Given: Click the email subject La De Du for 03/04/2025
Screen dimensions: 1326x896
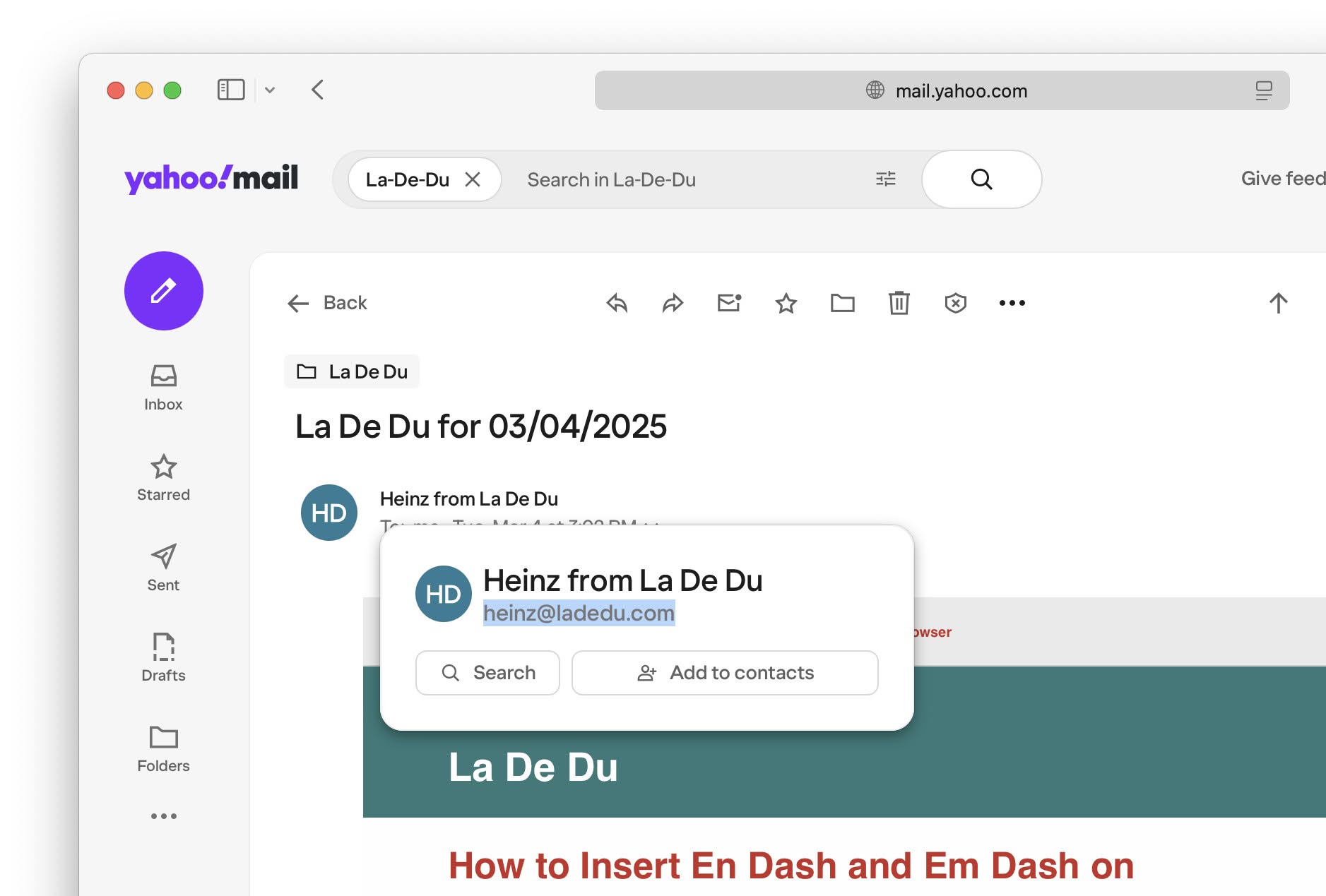Looking at the screenshot, I should coord(481,426).
